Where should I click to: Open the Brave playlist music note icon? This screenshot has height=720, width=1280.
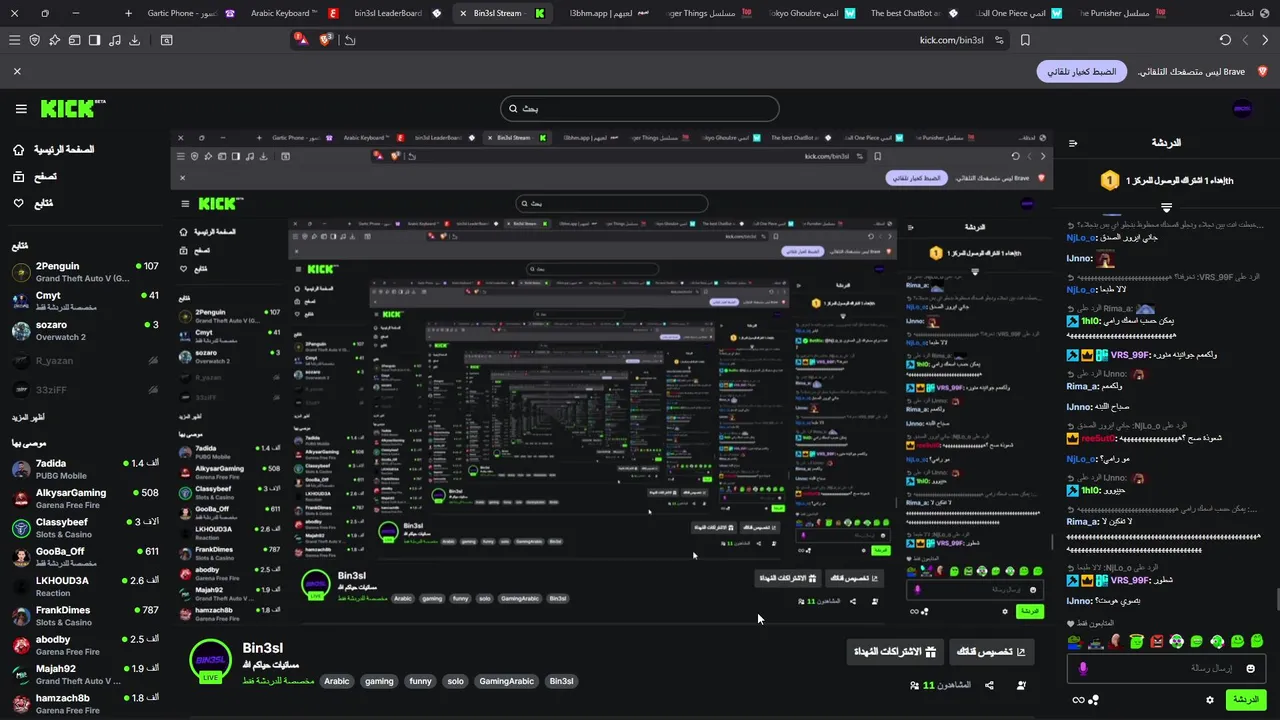click(114, 40)
